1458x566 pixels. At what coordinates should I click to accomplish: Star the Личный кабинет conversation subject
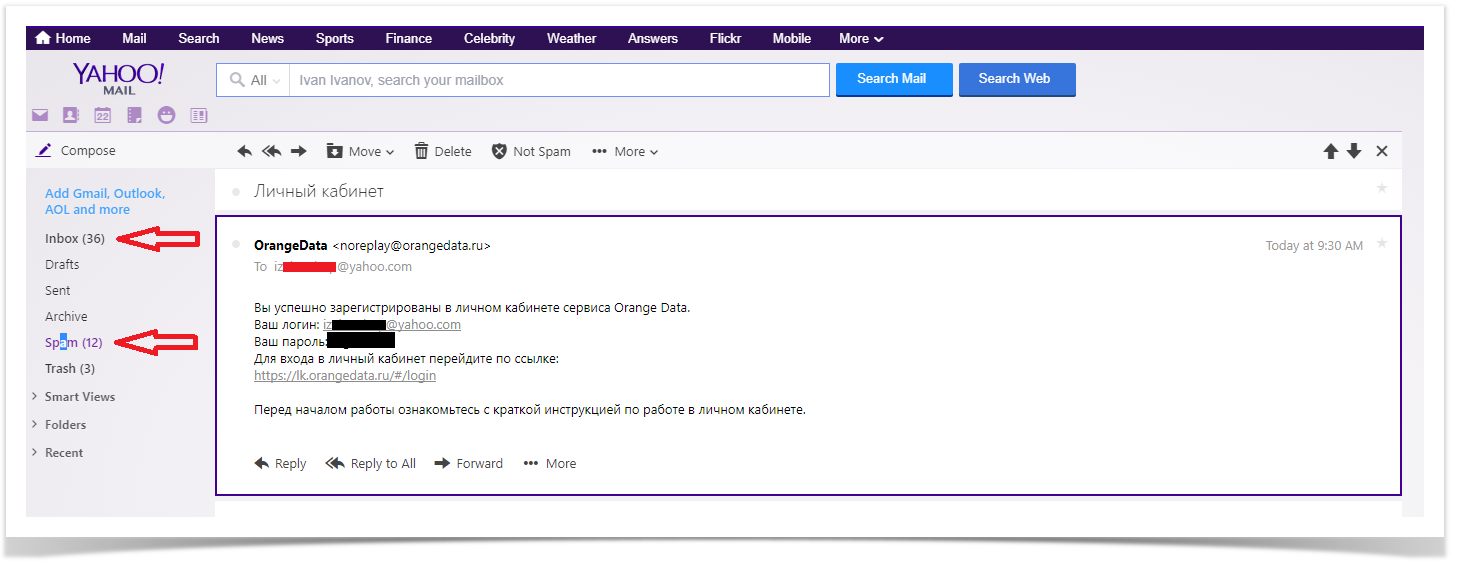1382,188
